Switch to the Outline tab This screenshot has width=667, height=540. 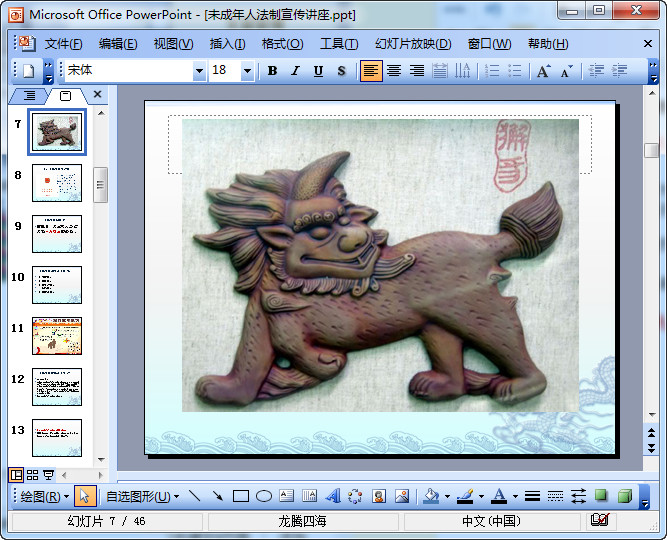point(29,96)
